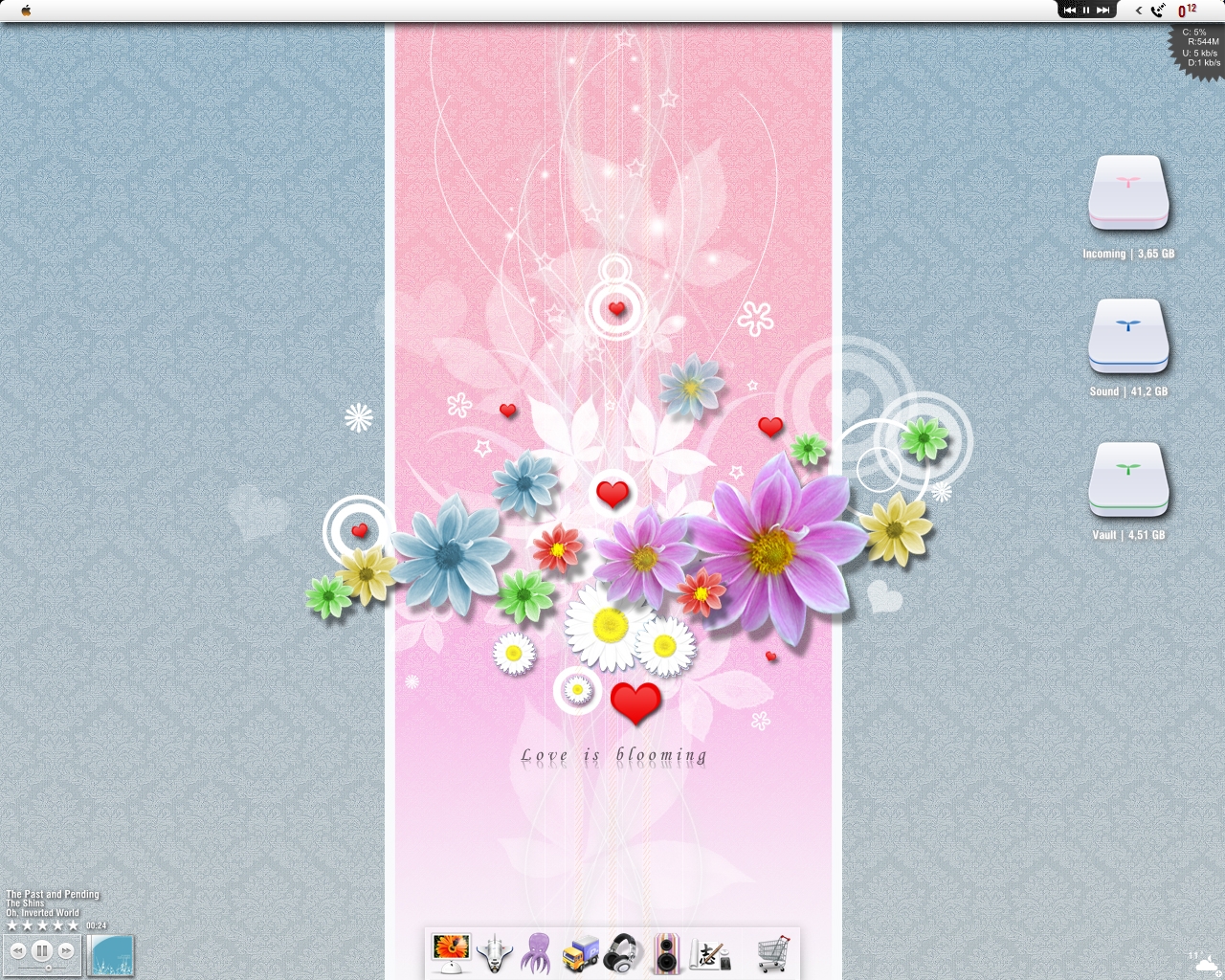Click the album name 'Oh, Inverted World'
This screenshot has width=1225, height=980.
43,913
